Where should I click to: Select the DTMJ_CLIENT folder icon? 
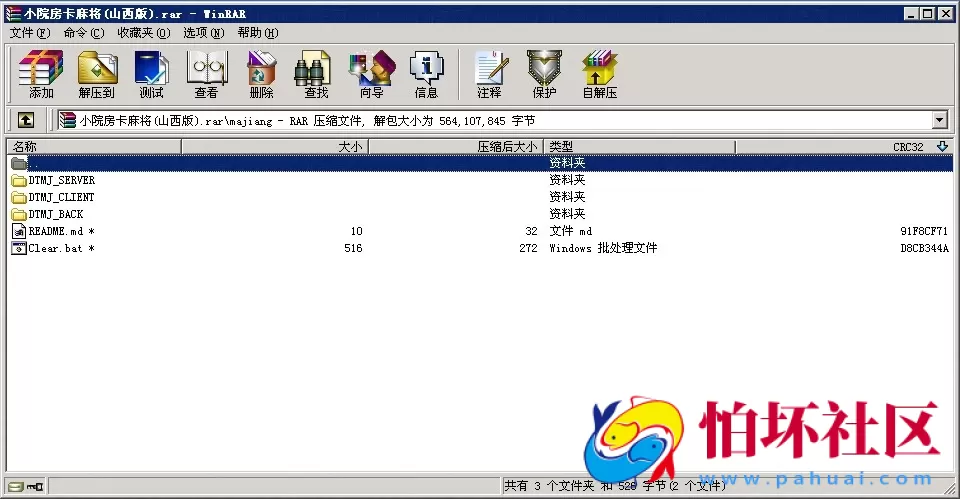click(19, 197)
